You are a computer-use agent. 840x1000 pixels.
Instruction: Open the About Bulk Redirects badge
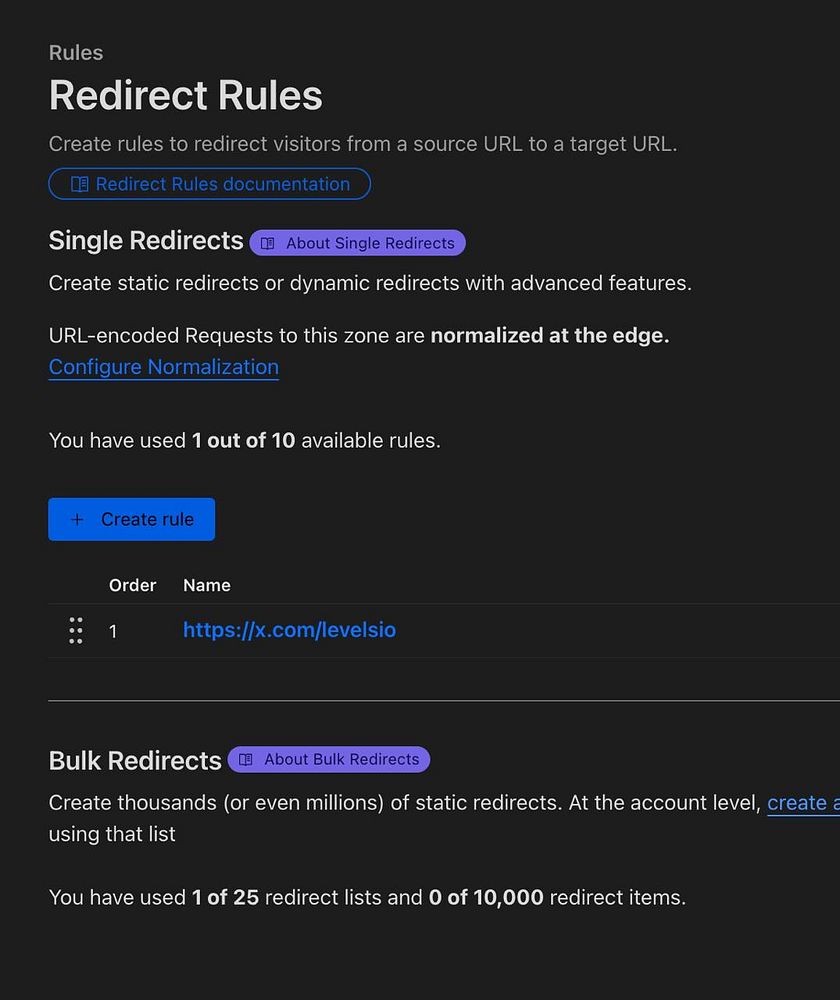point(329,759)
